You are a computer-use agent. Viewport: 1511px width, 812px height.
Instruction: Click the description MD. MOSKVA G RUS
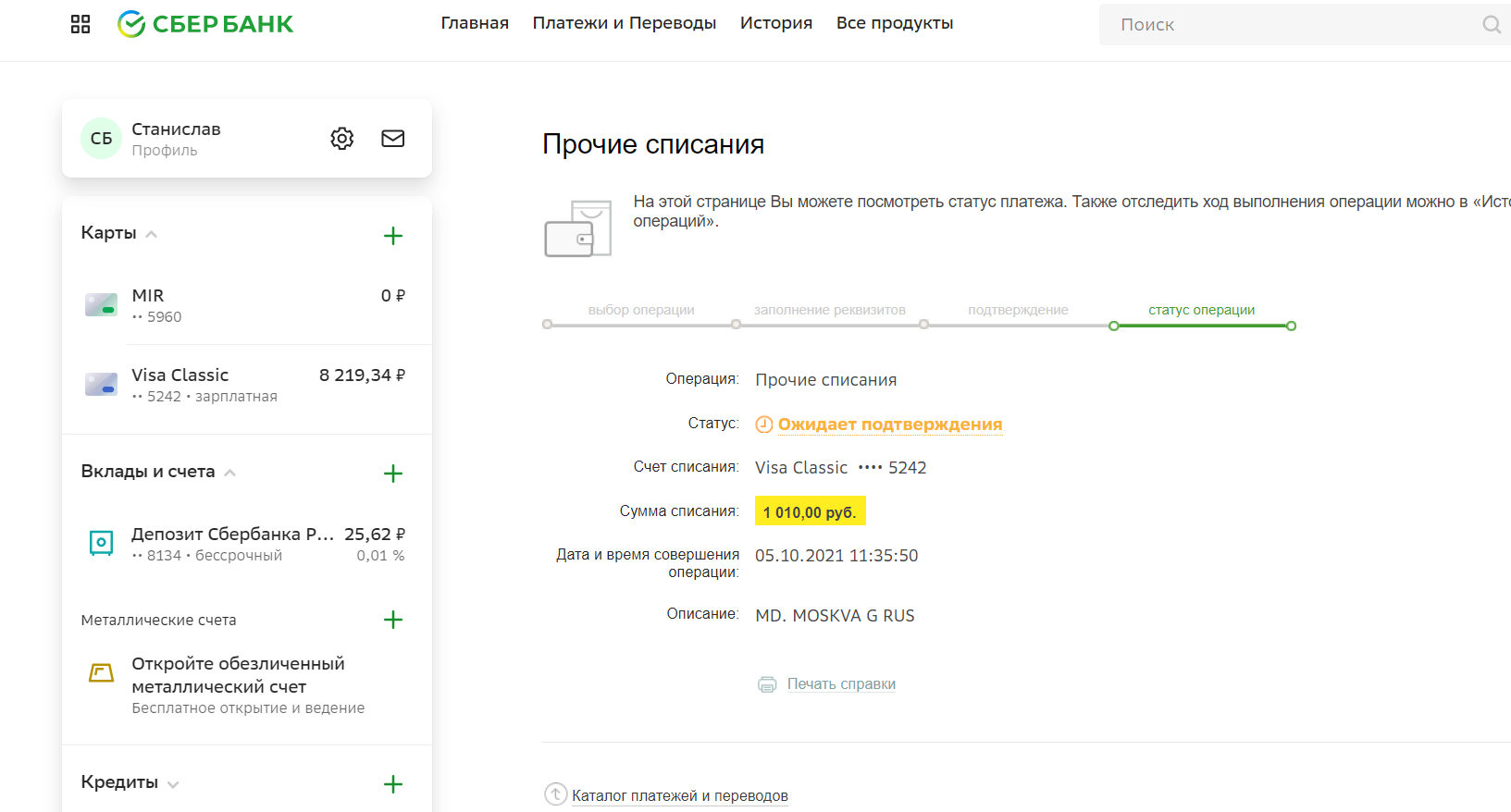tap(835, 616)
